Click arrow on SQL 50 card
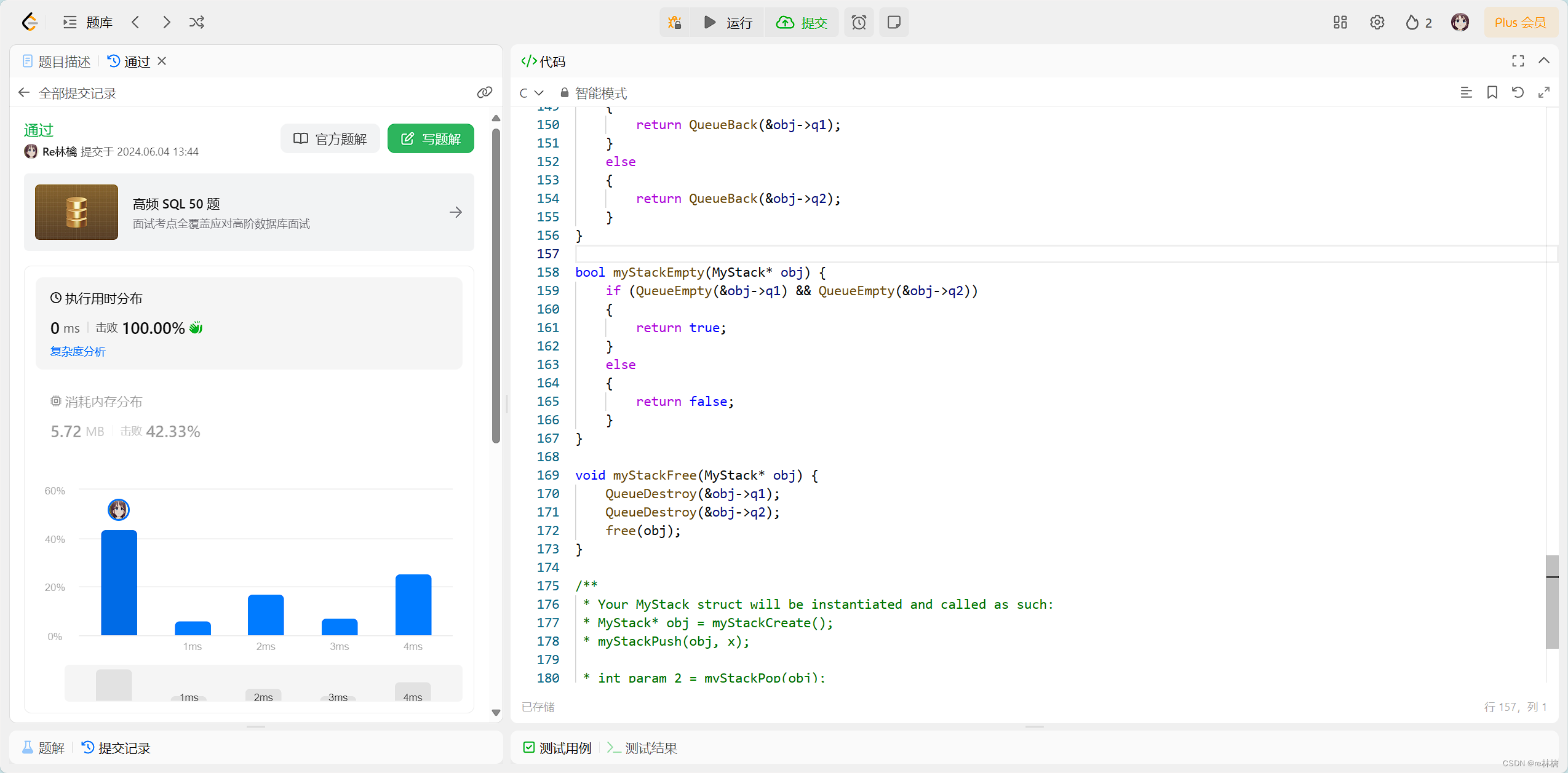1568x773 pixels. tap(456, 212)
